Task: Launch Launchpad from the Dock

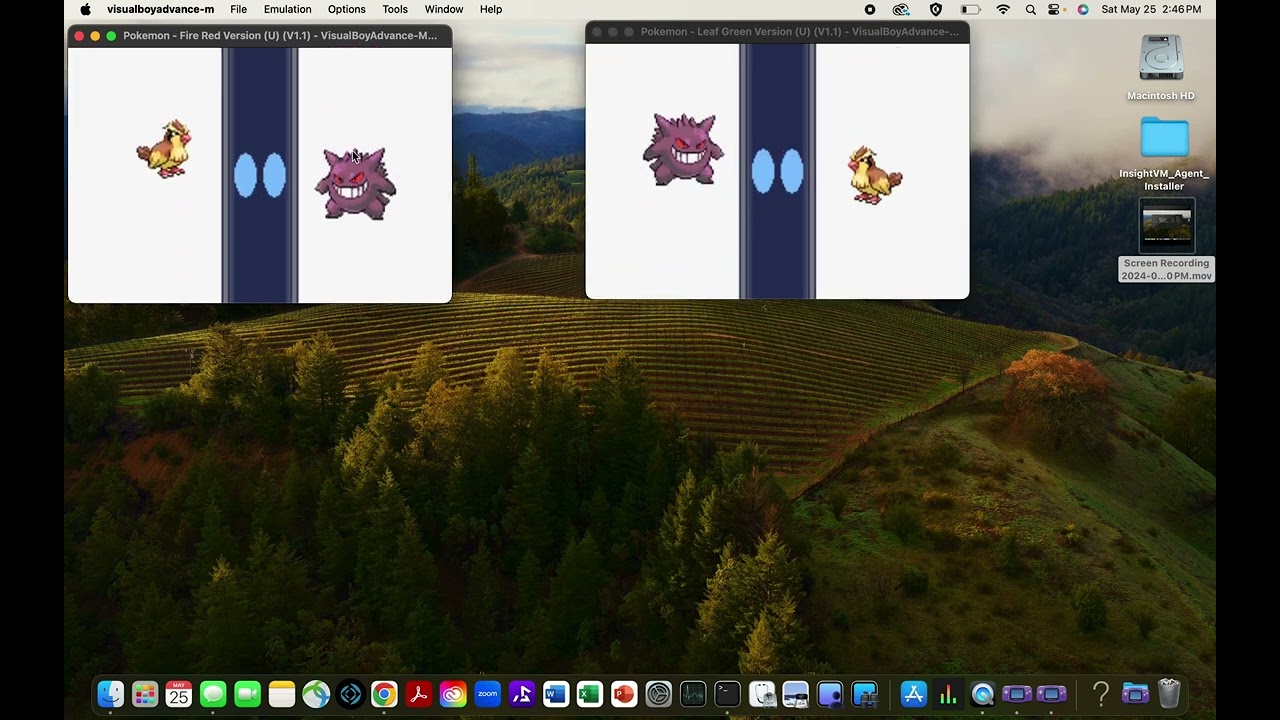Action: (x=145, y=694)
